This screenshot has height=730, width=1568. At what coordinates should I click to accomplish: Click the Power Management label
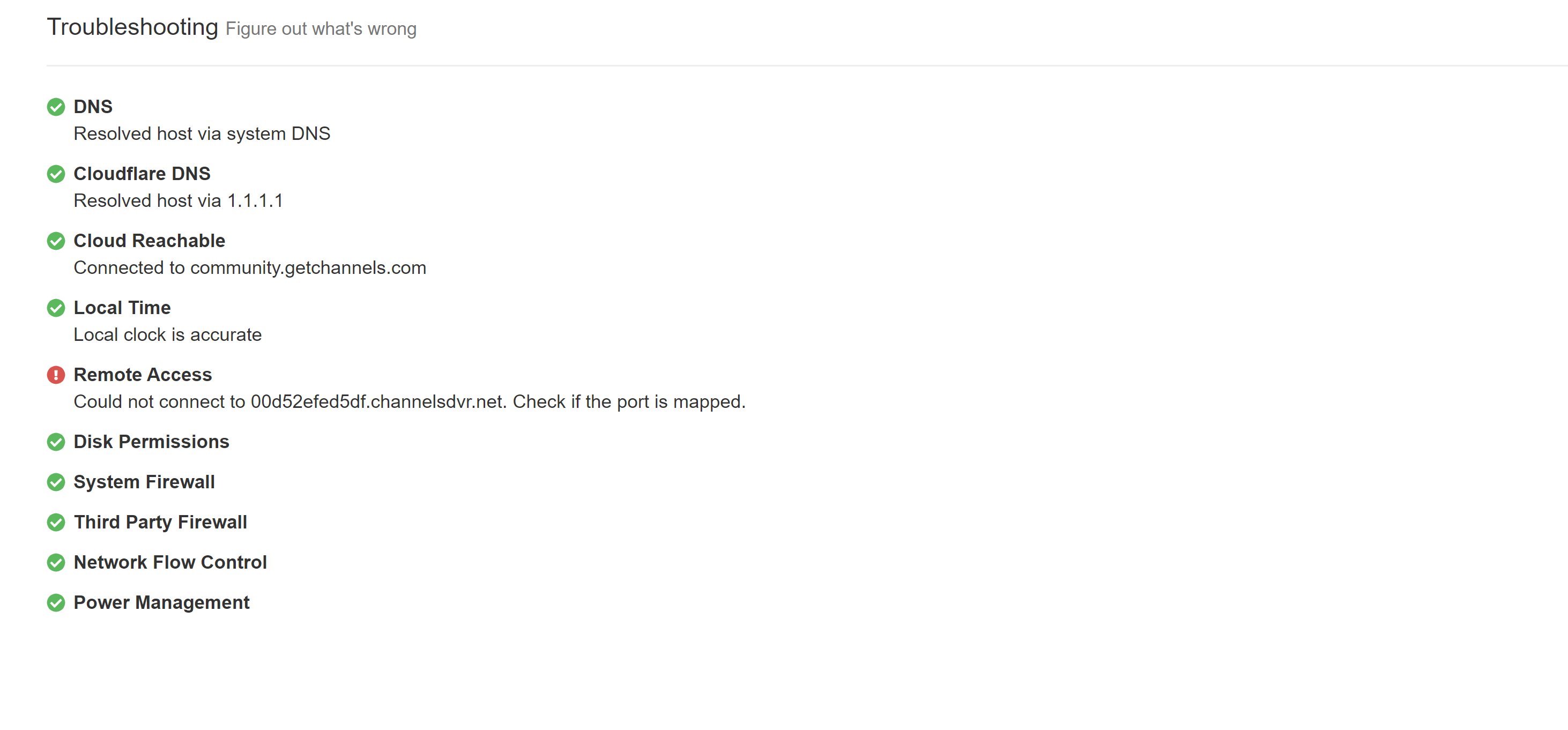tap(161, 602)
